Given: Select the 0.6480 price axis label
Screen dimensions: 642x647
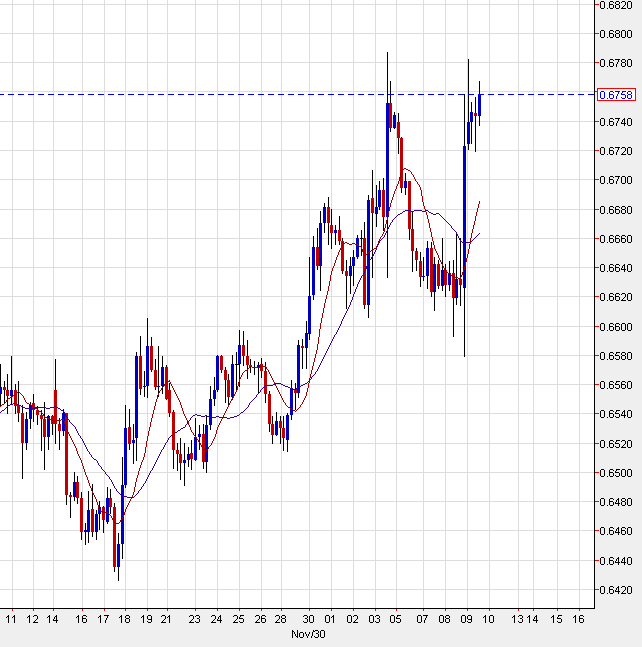Looking at the screenshot, I should click(616, 502).
